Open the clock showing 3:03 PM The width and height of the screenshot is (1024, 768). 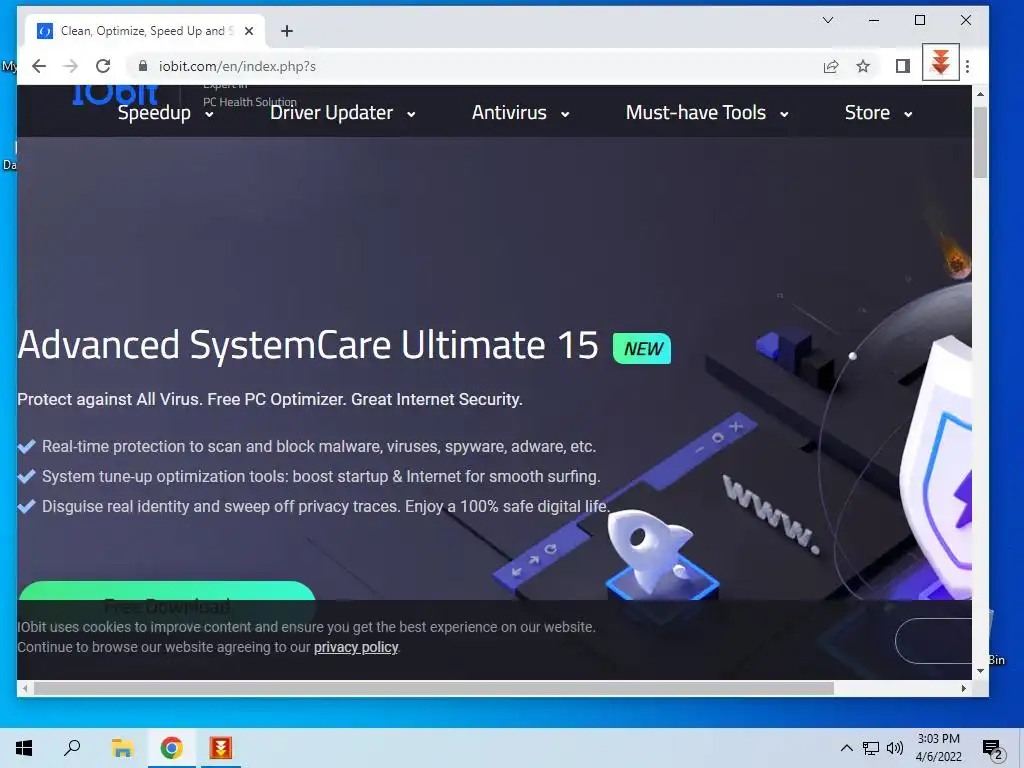pos(938,748)
